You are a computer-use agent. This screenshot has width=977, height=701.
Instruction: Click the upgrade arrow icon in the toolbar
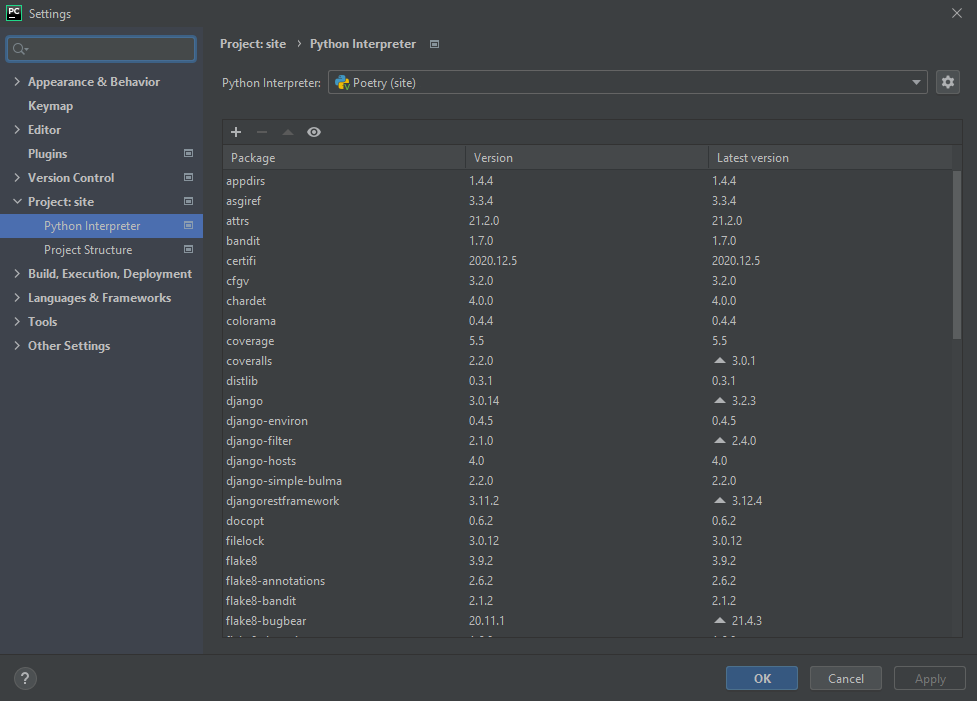288,131
